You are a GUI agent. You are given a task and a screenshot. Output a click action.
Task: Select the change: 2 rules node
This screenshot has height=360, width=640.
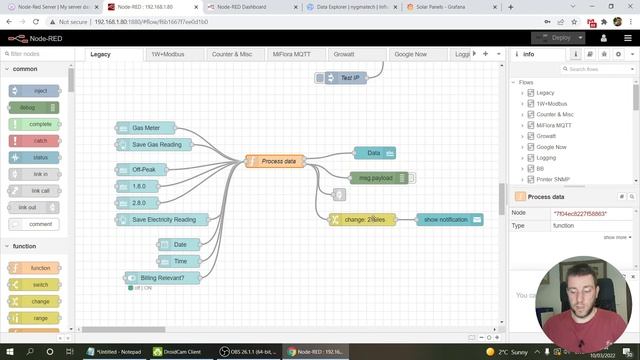point(362,220)
